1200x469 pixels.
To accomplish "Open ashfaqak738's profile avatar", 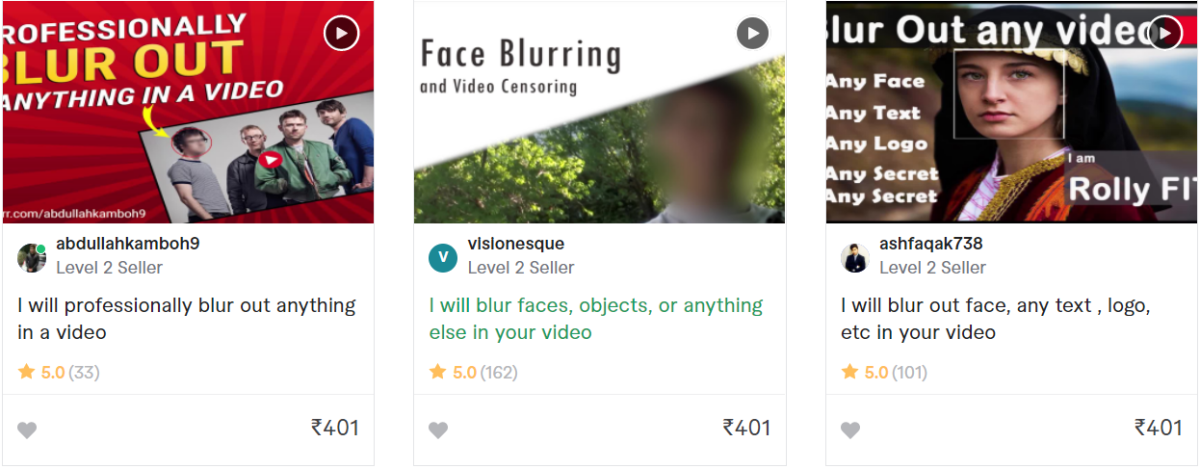I will (x=855, y=258).
